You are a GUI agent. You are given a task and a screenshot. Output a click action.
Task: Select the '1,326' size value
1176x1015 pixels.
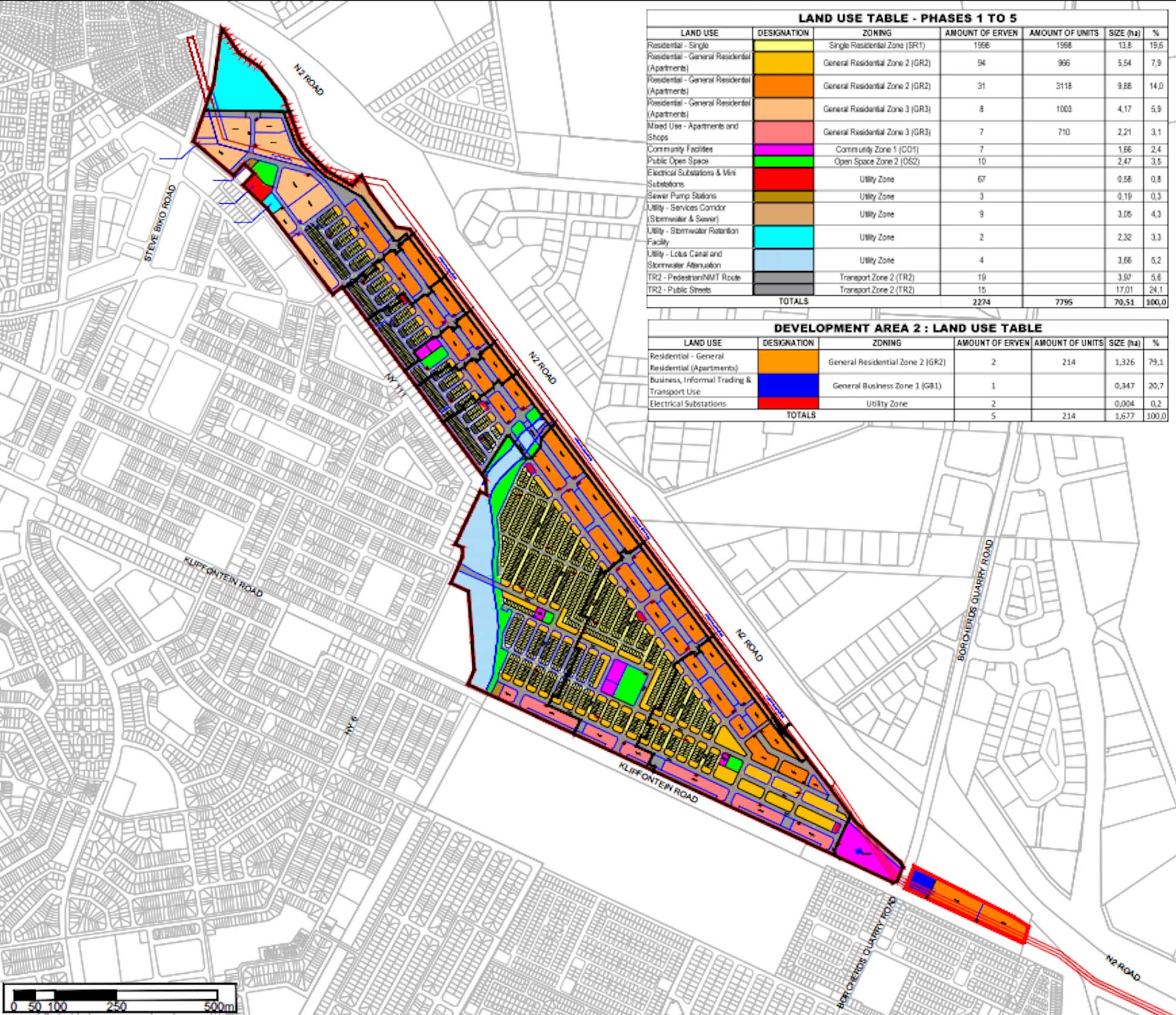[1124, 362]
